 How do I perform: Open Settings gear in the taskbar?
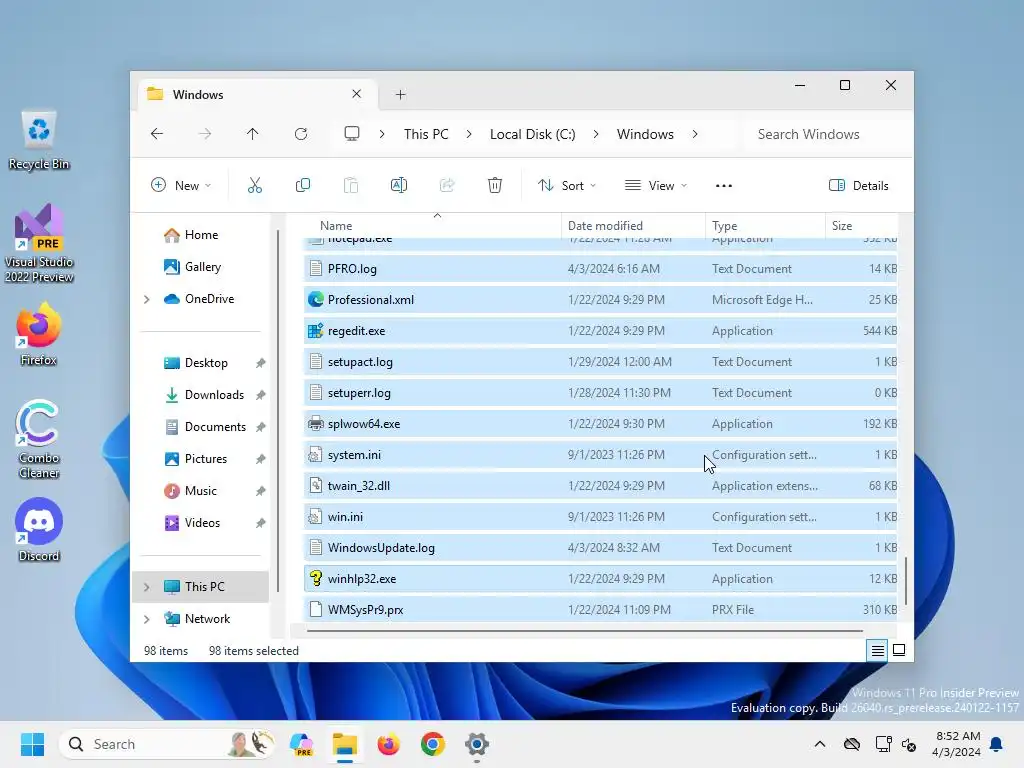click(x=477, y=744)
